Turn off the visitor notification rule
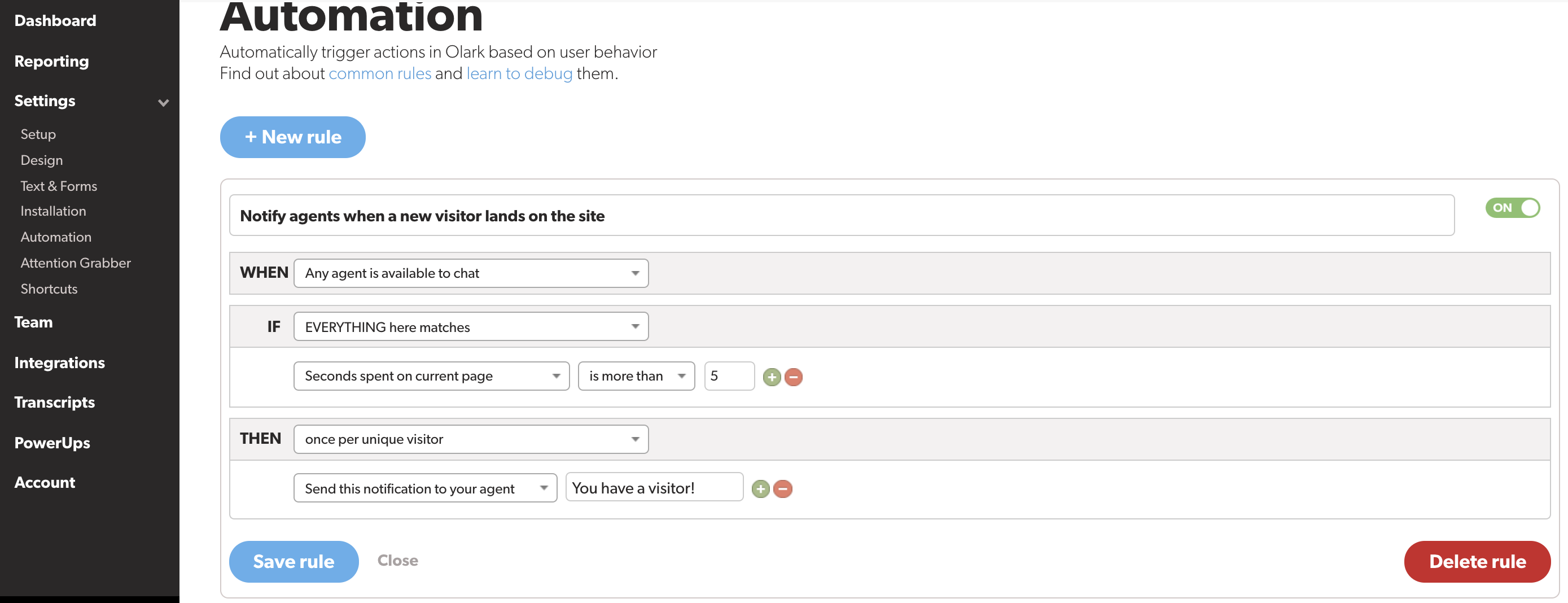 point(1512,207)
